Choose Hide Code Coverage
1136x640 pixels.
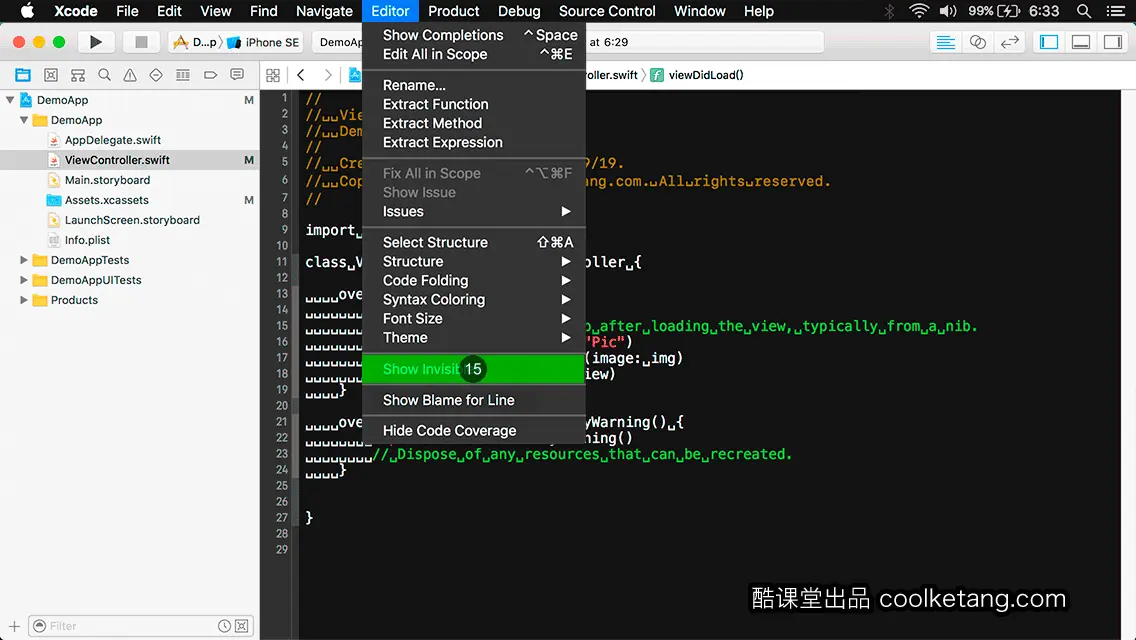point(474,431)
